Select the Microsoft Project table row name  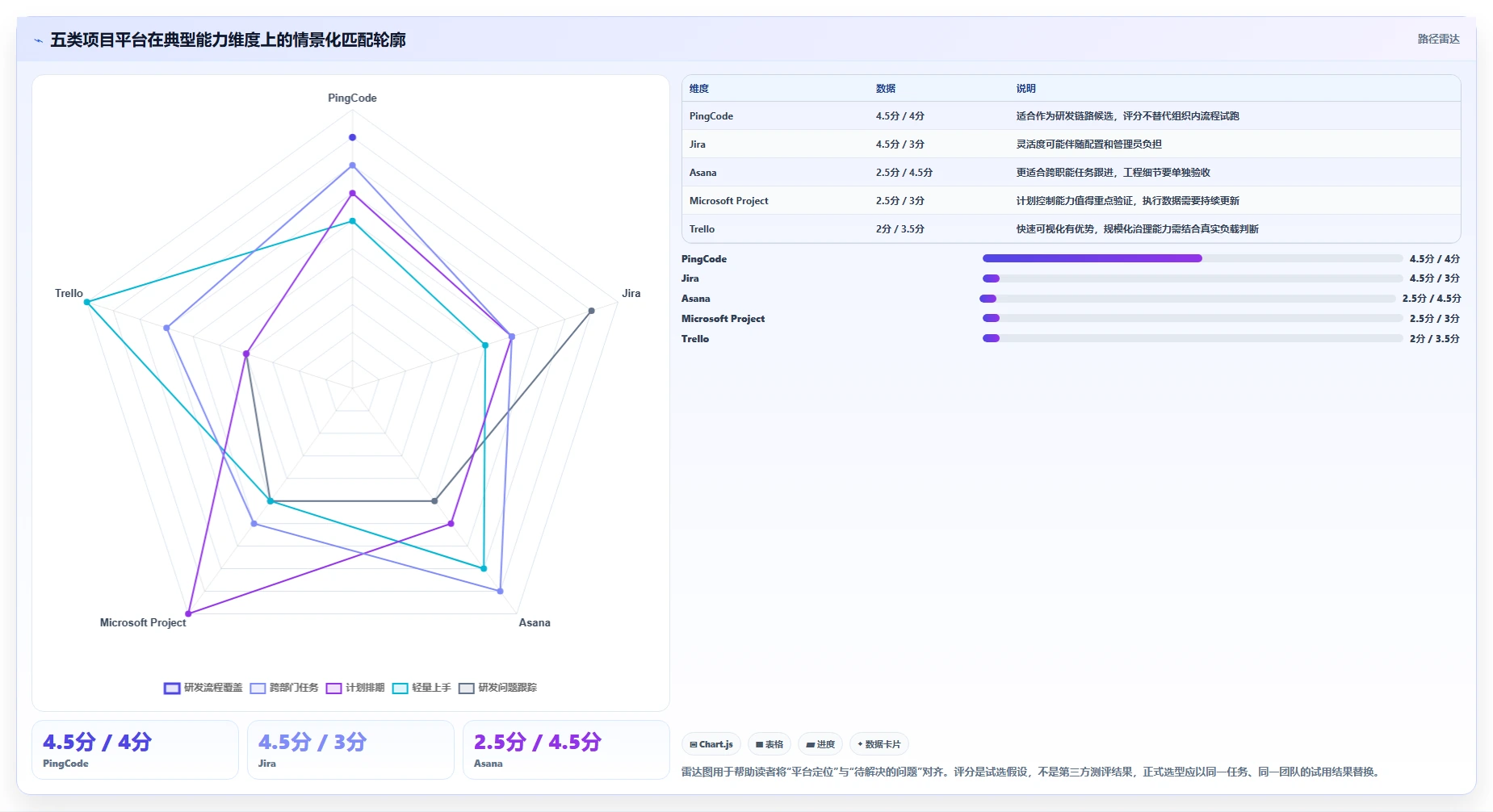tap(728, 201)
